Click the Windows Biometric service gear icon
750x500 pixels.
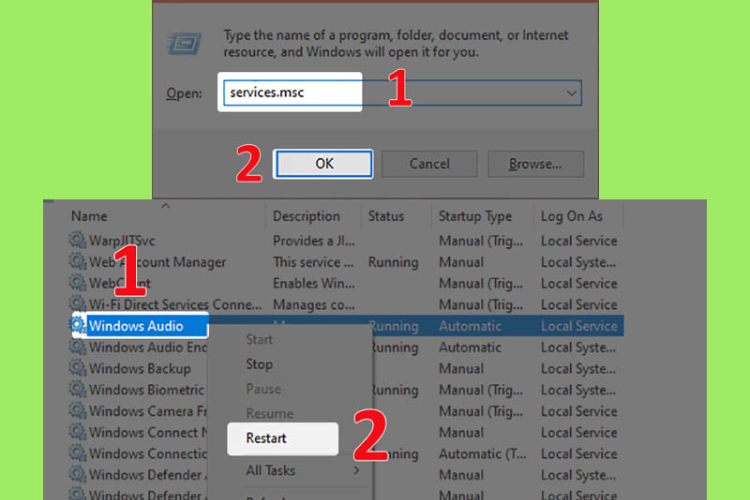coord(77,389)
